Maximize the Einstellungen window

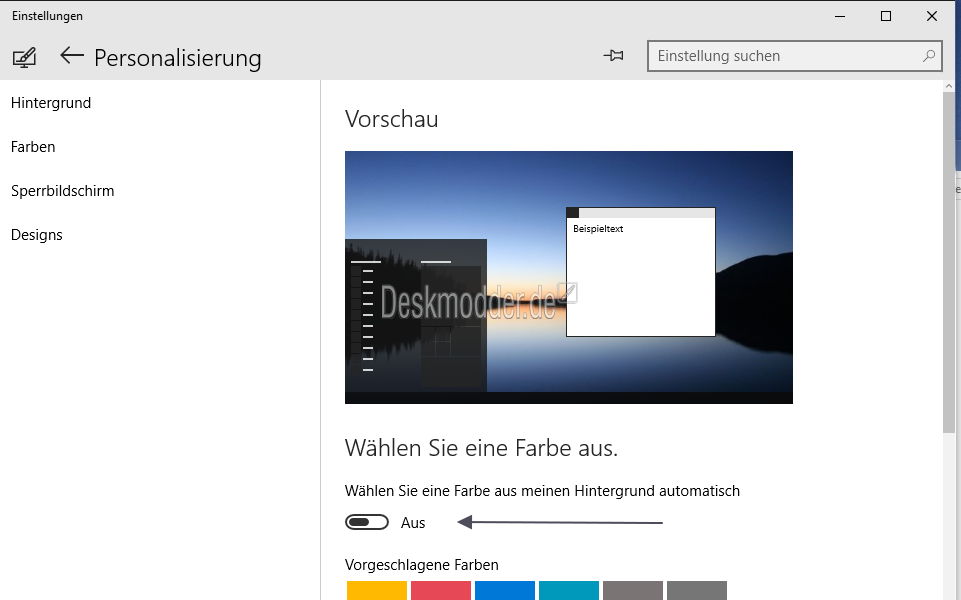[x=886, y=17]
